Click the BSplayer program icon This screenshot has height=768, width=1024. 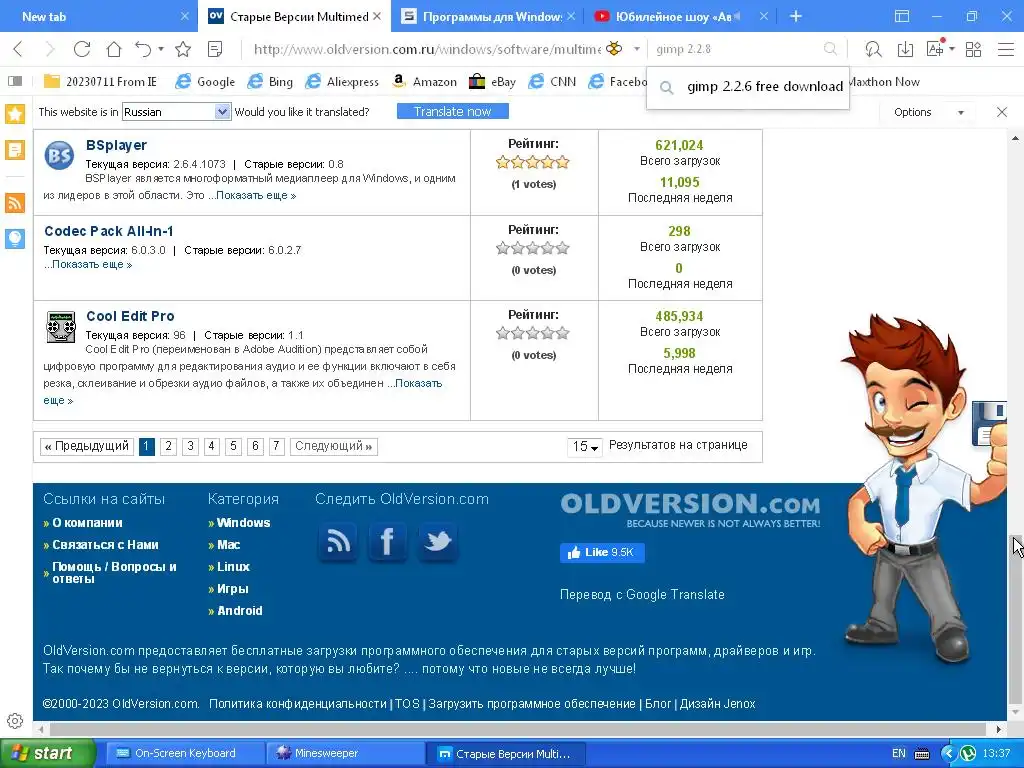pyautogui.click(x=59, y=155)
